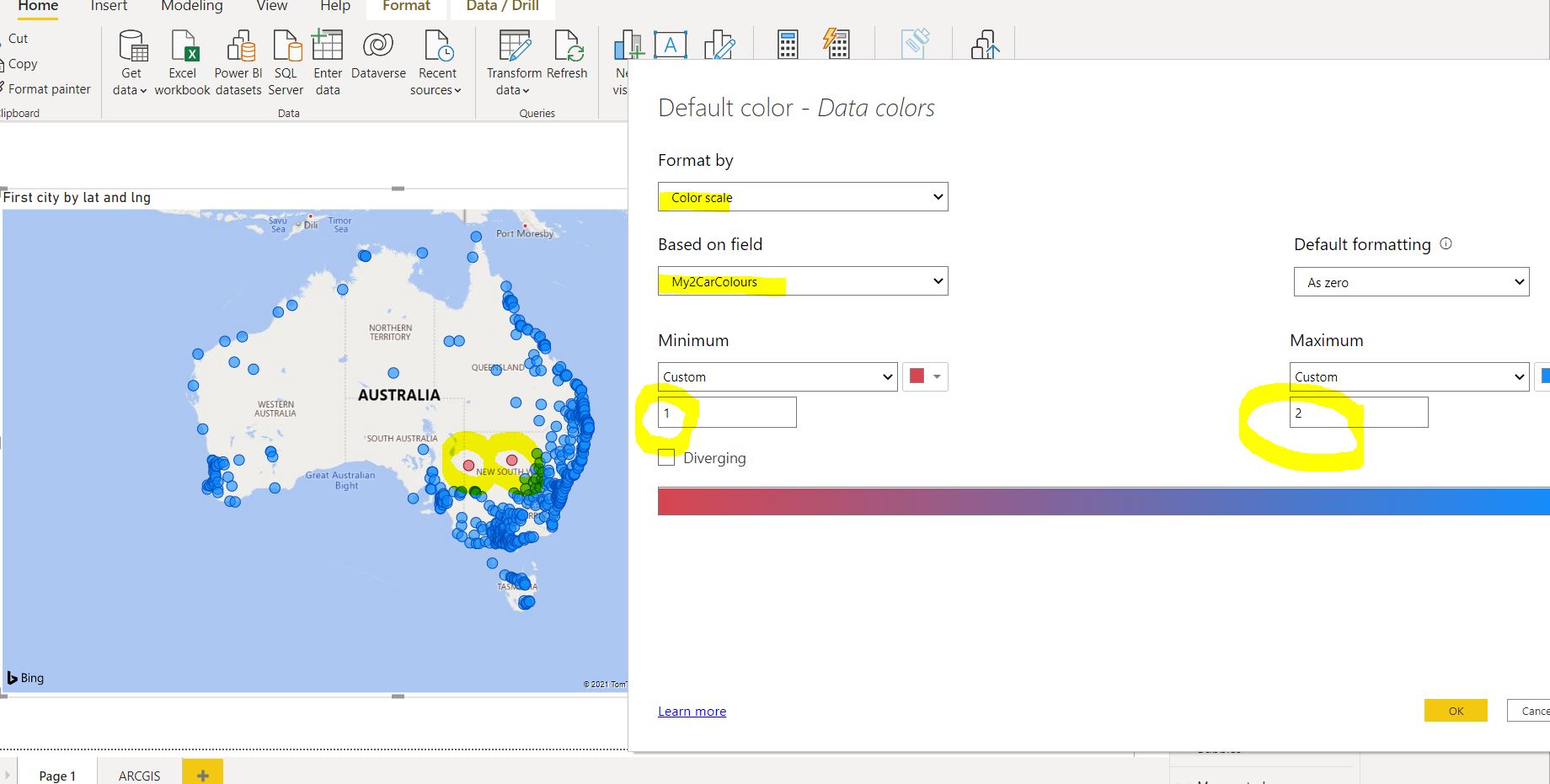Click the Minimum value field showing 1
Screen dimensions: 1550x784
point(727,413)
